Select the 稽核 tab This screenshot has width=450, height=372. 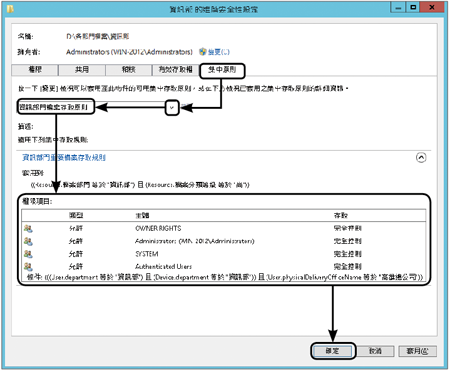[129, 70]
